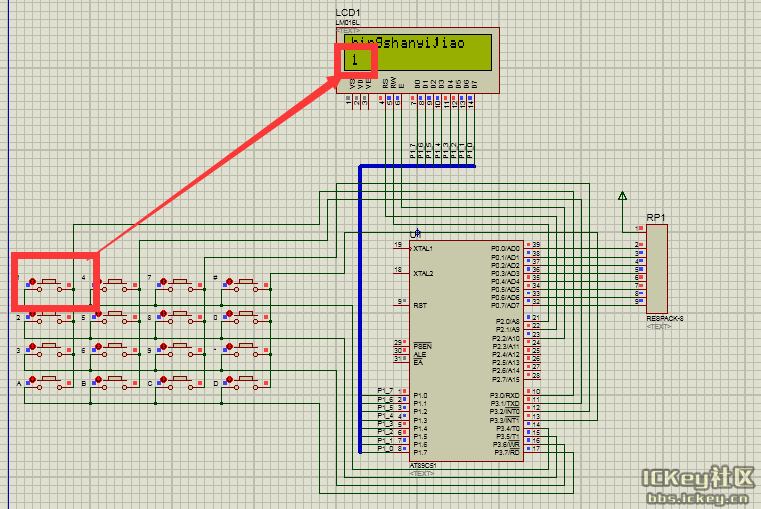
Task: Click the P3.0/RXD pin label
Action: [x=504, y=395]
